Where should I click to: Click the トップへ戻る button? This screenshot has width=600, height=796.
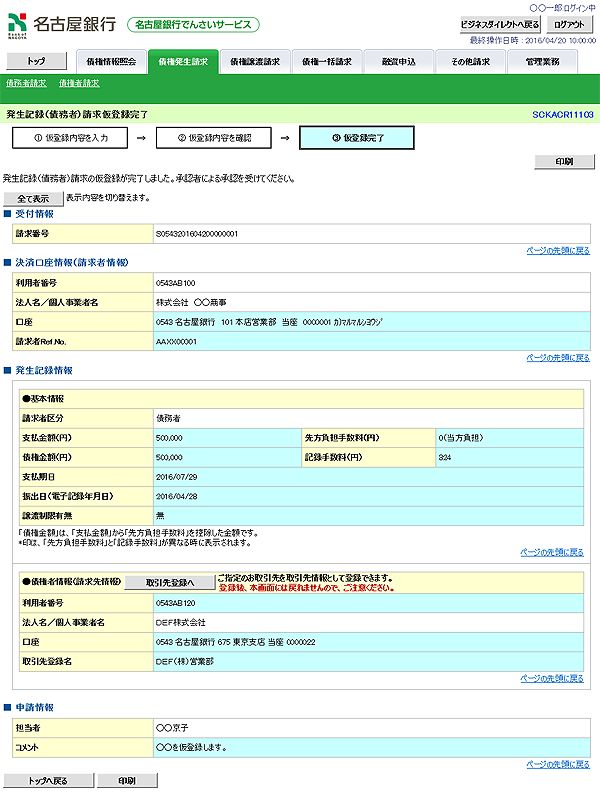coord(48,781)
